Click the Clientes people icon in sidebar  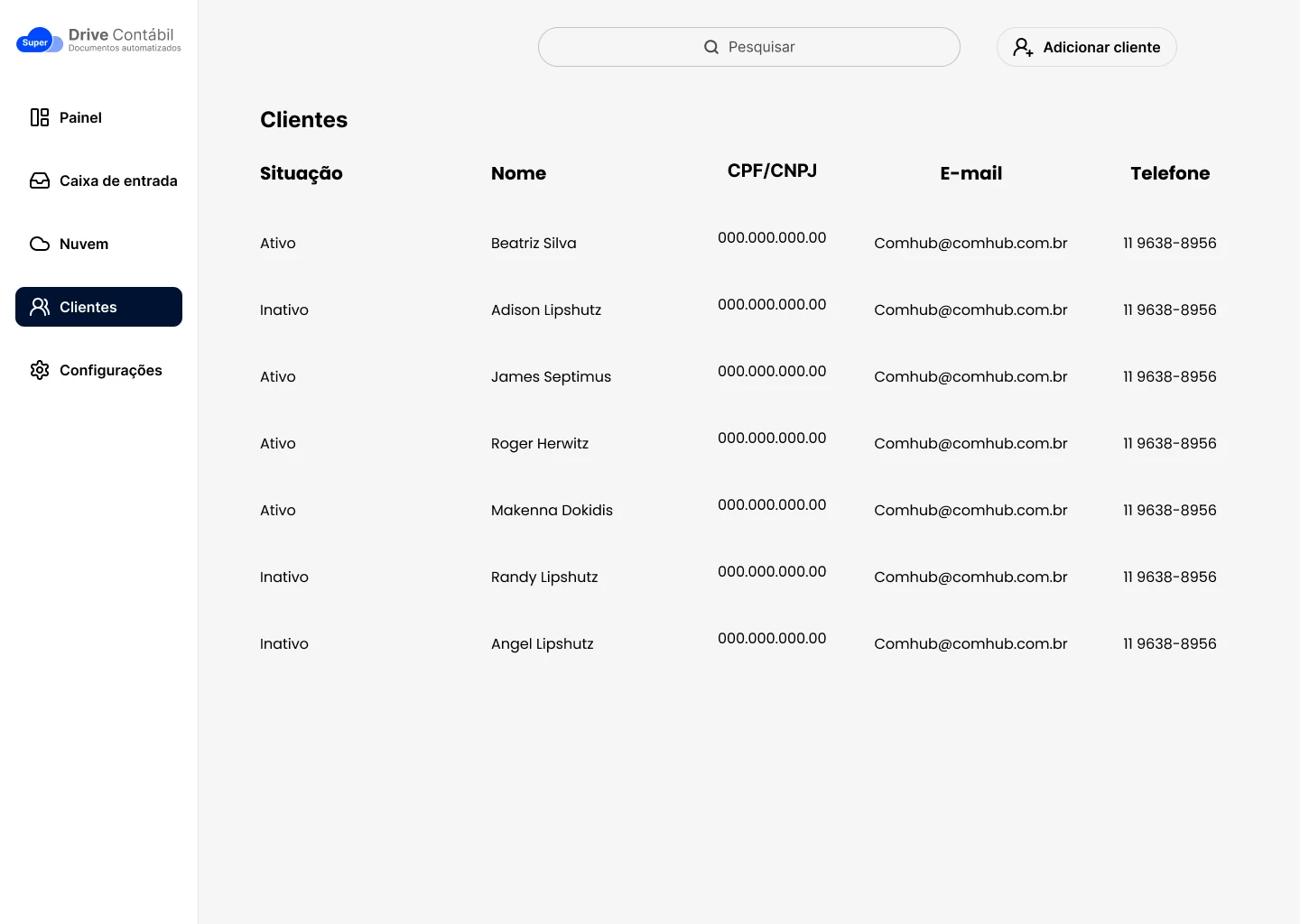pos(40,307)
